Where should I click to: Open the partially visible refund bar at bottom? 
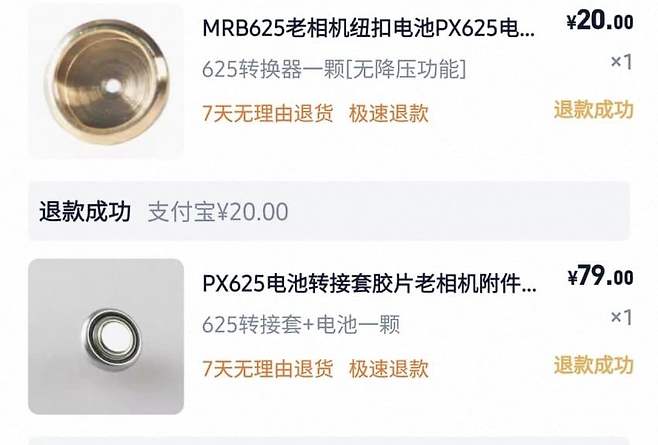329,441
